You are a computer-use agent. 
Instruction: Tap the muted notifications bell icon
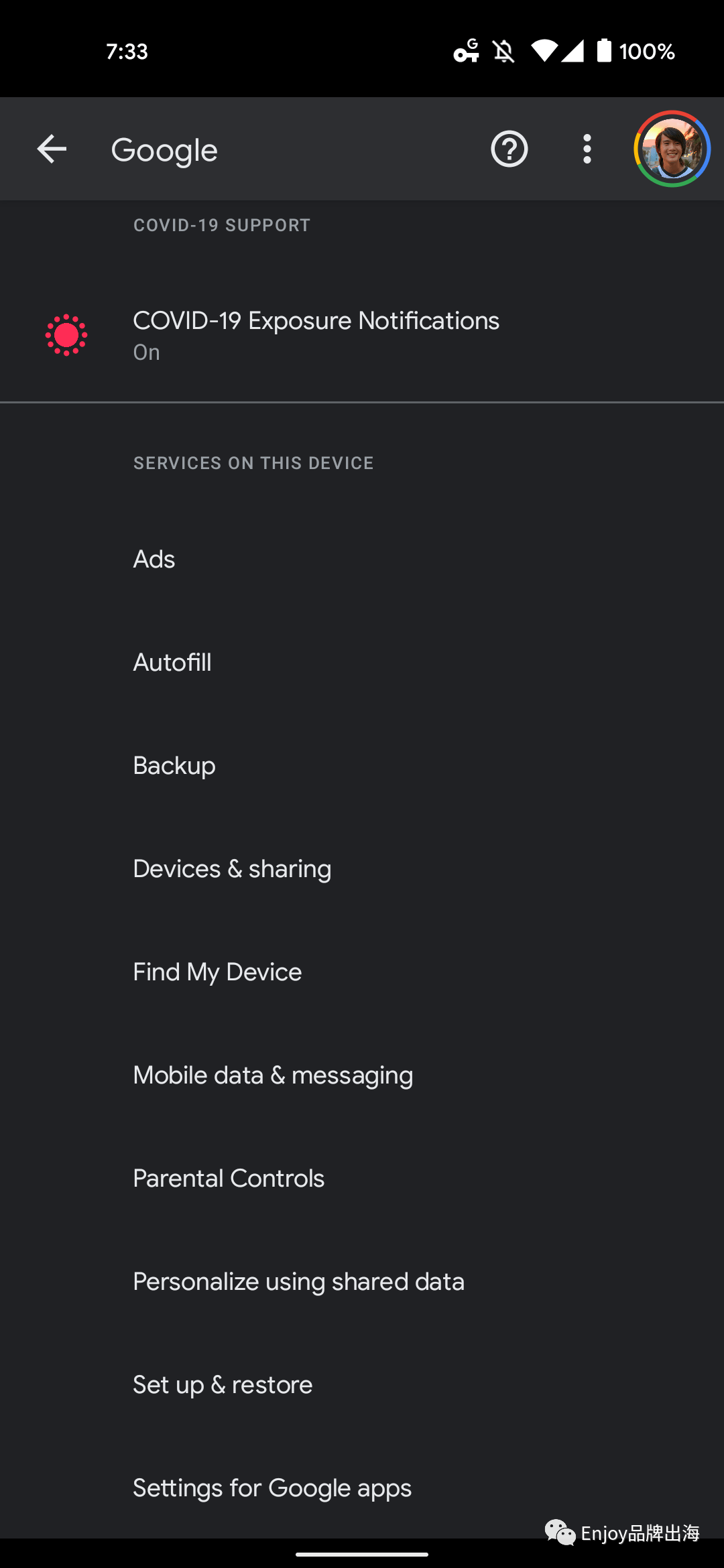click(503, 51)
